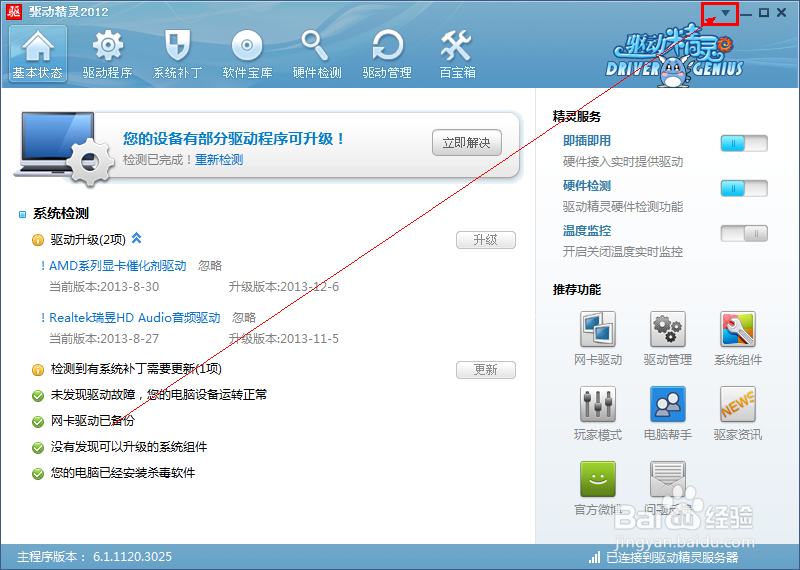Open the title bar dropdown menu arrow

[x=725, y=13]
